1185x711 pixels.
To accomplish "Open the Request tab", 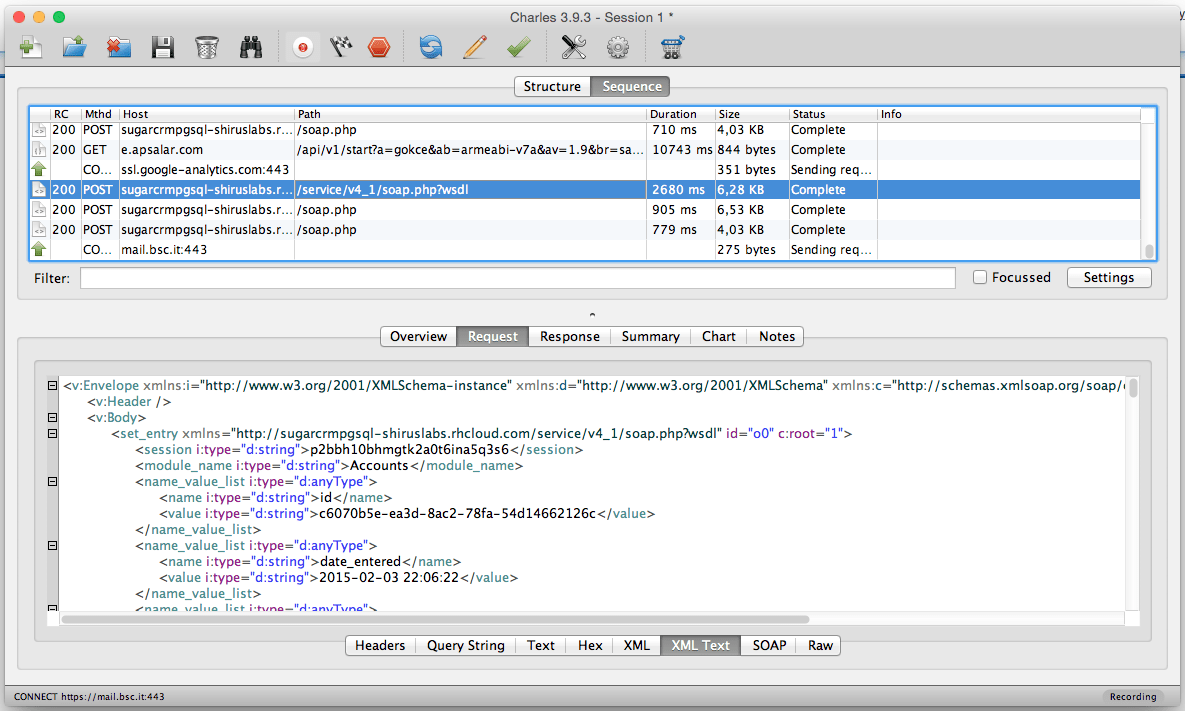I will (x=493, y=336).
